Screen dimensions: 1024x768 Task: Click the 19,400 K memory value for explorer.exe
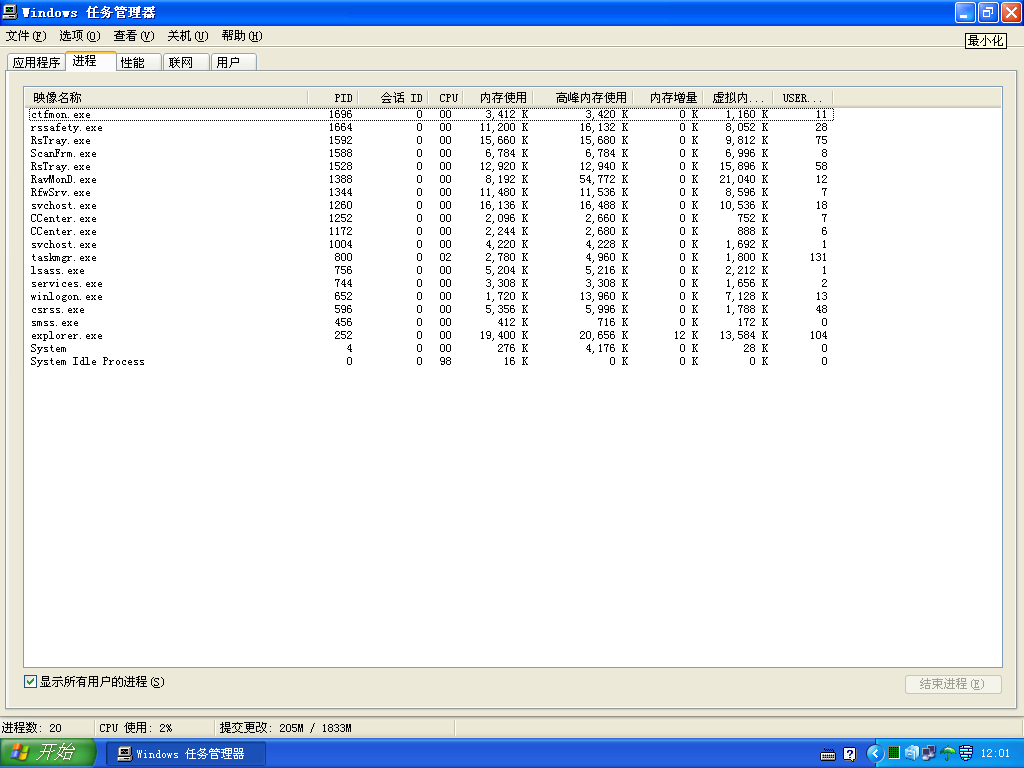pyautogui.click(x=504, y=336)
